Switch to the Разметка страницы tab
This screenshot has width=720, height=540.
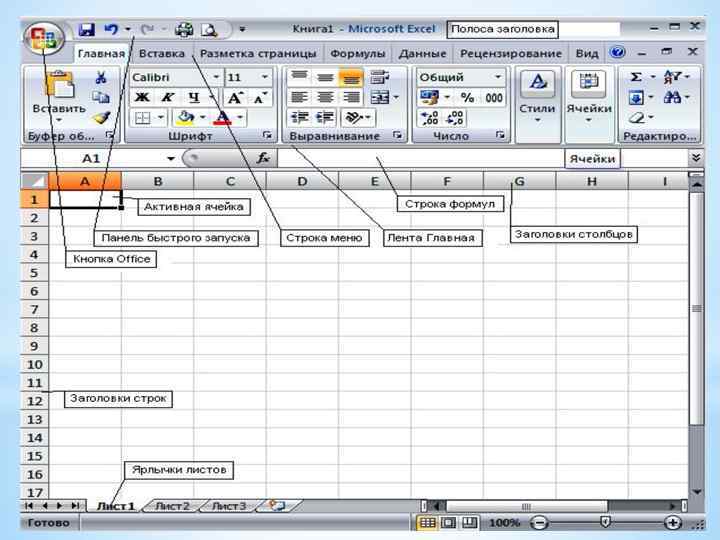tap(259, 54)
